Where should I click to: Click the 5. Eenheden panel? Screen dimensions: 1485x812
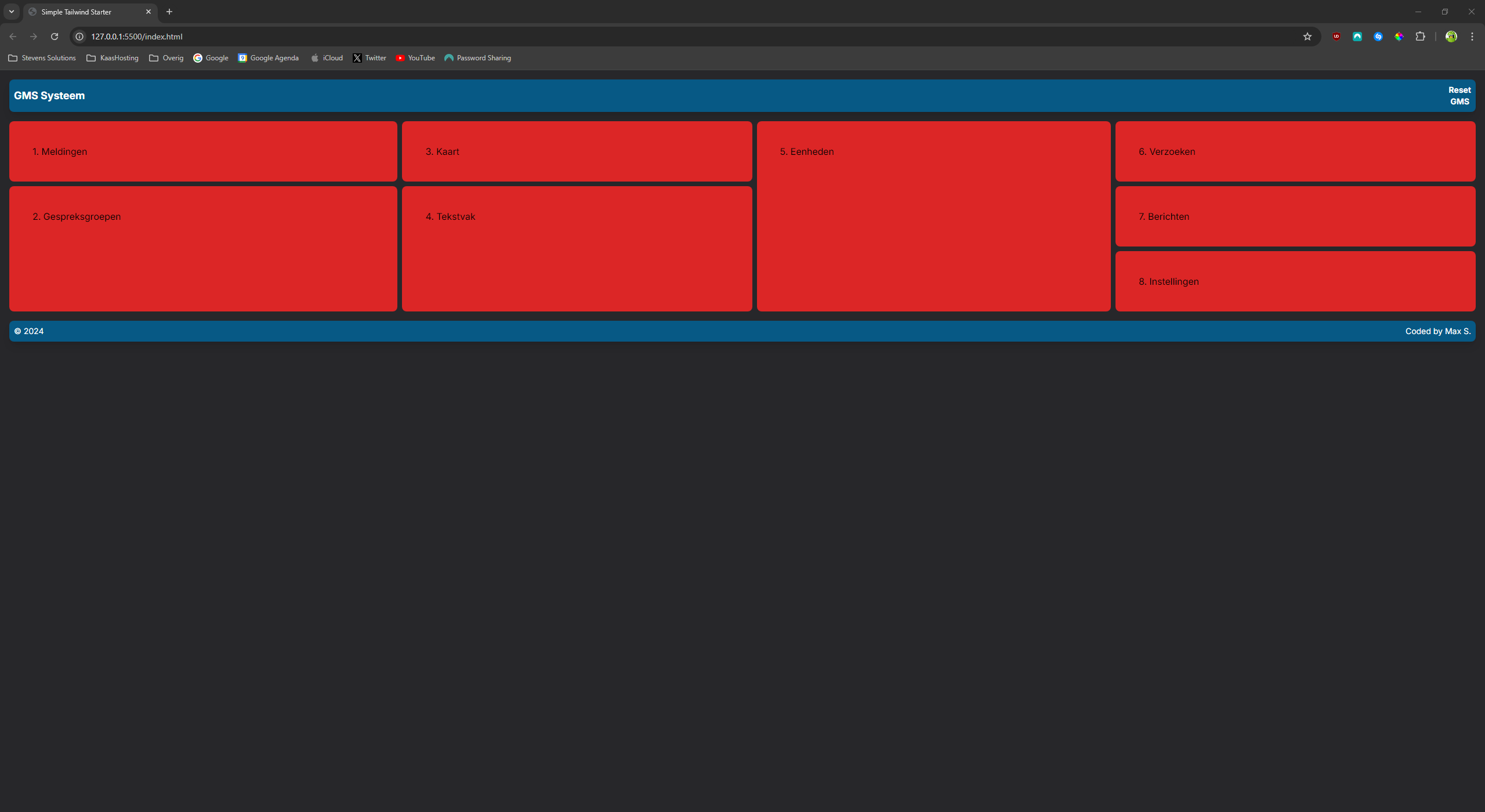pos(933,216)
